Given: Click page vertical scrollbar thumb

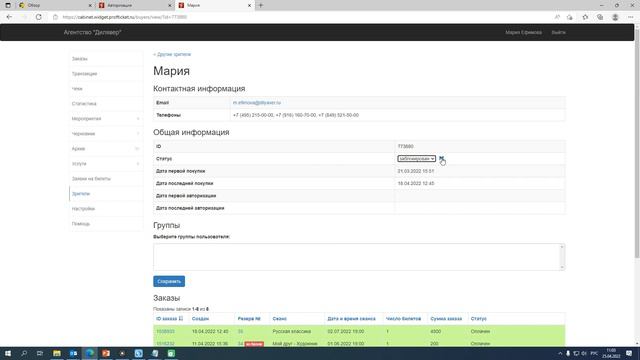Looking at the screenshot, I should (x=637, y=143).
